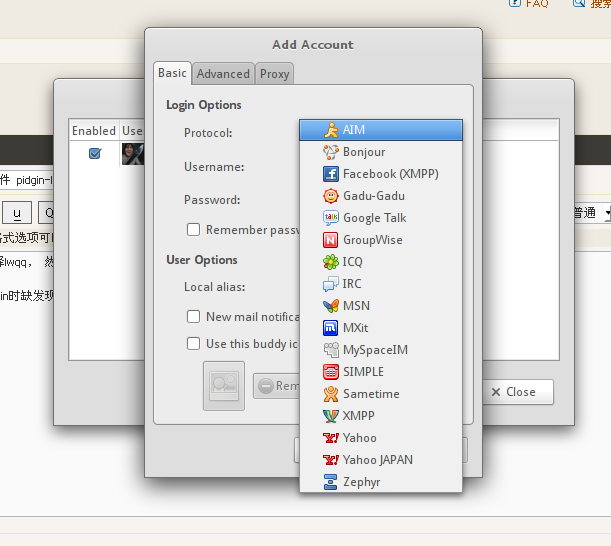Check Use this buddy icon option
This screenshot has width=611, height=546.
[193, 344]
